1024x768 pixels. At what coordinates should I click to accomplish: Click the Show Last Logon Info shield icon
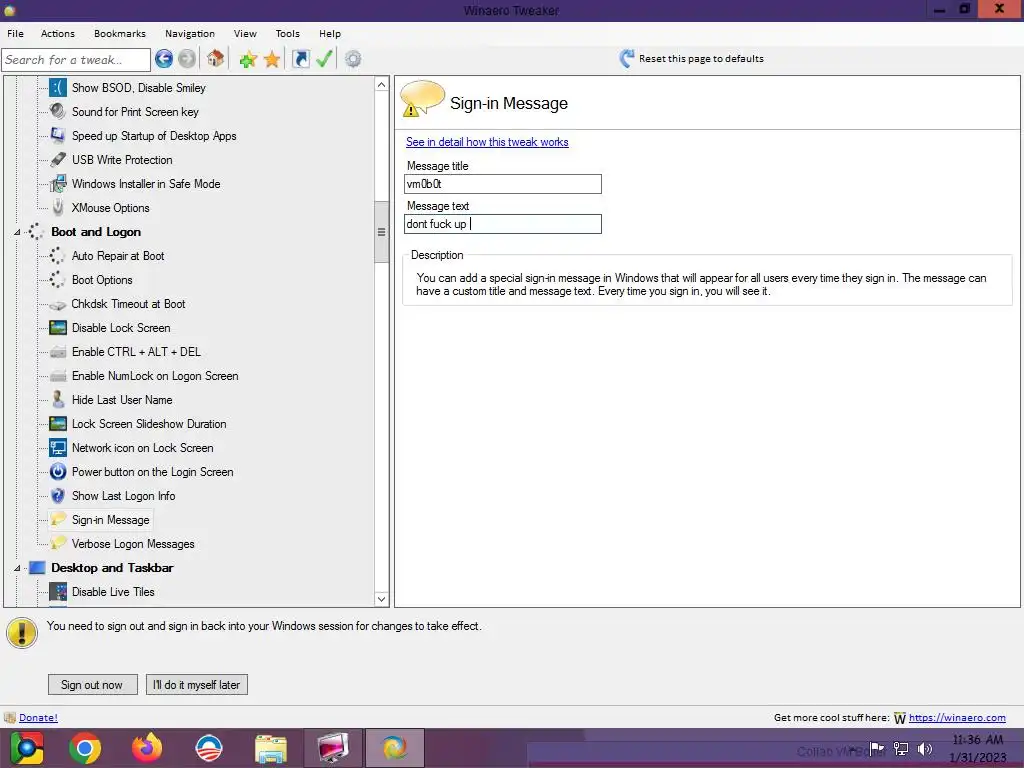[x=58, y=496]
